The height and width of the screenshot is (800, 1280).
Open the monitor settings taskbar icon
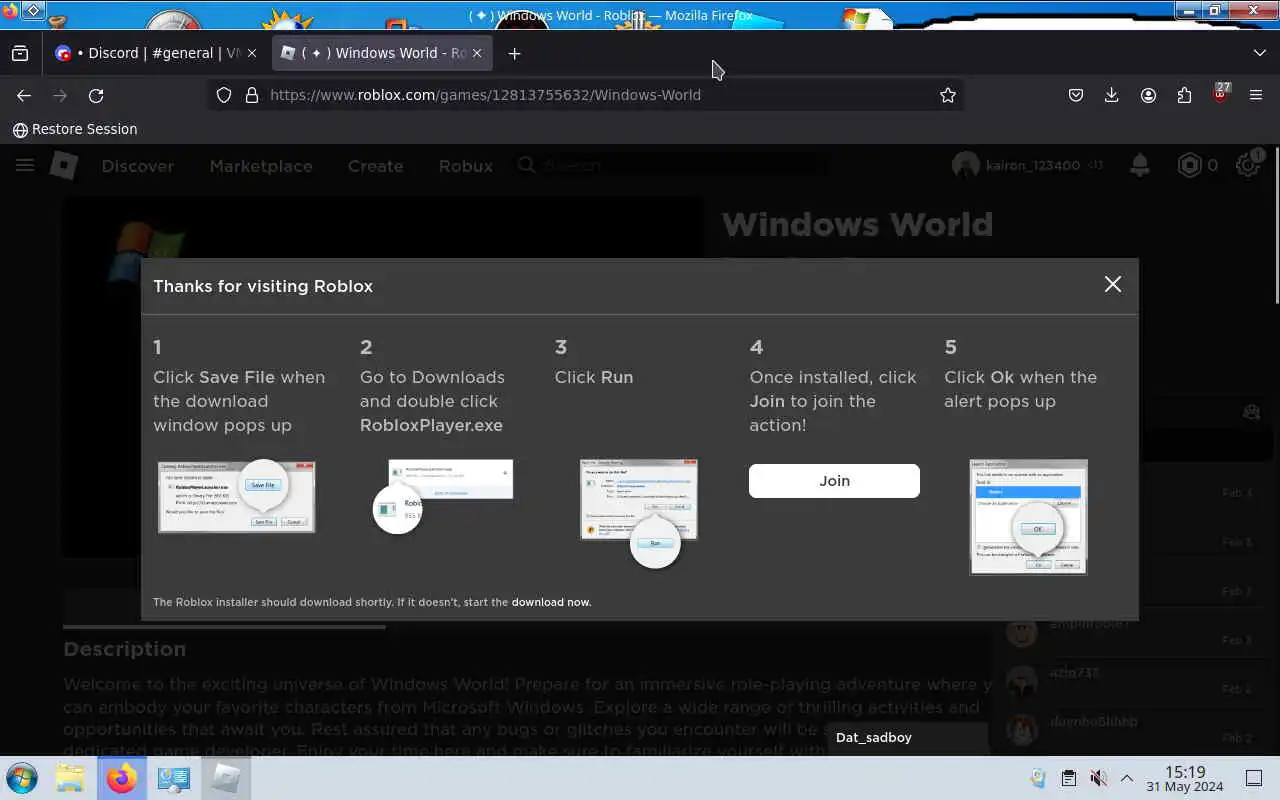point(173,778)
